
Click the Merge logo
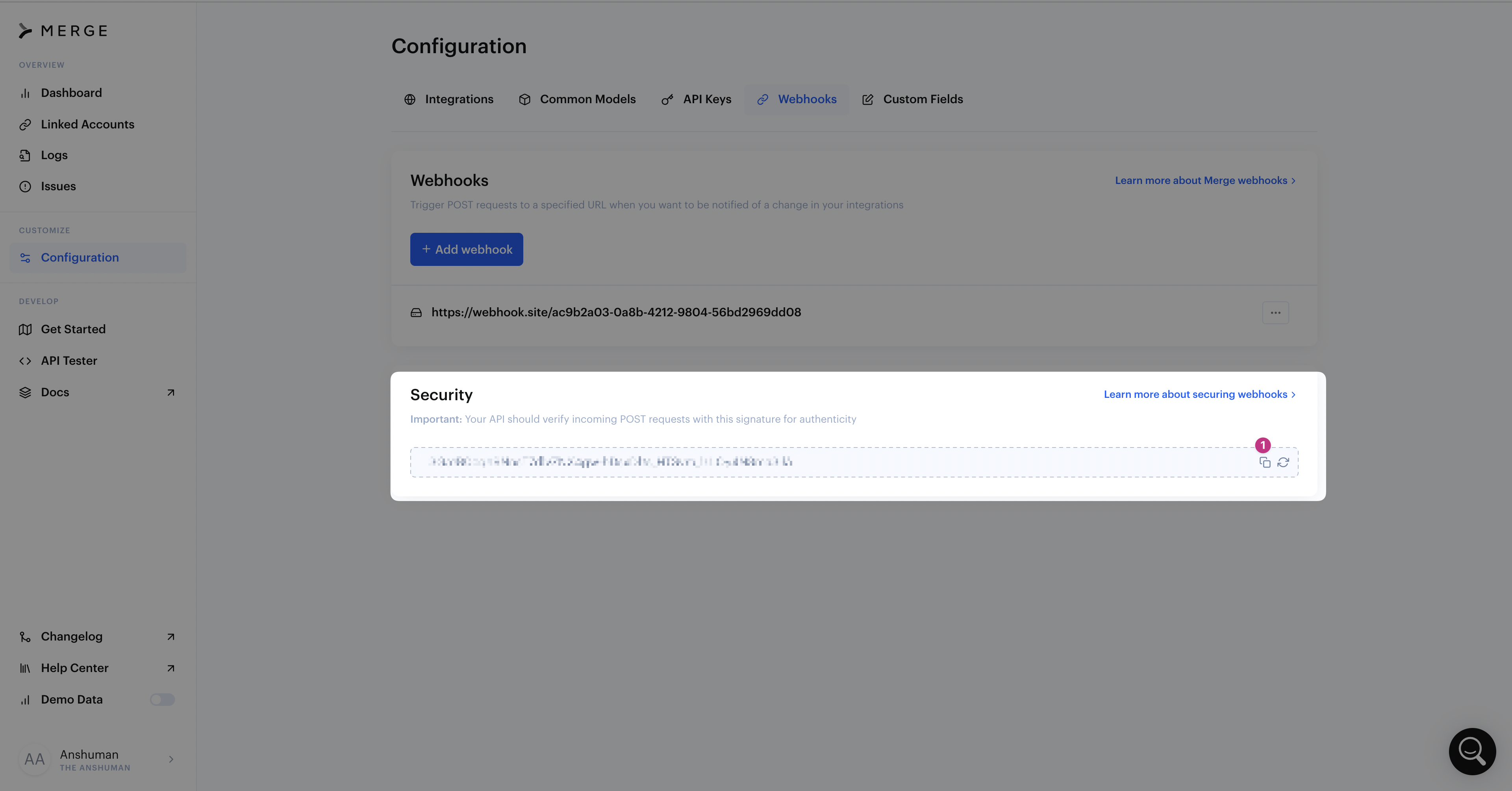tap(63, 31)
